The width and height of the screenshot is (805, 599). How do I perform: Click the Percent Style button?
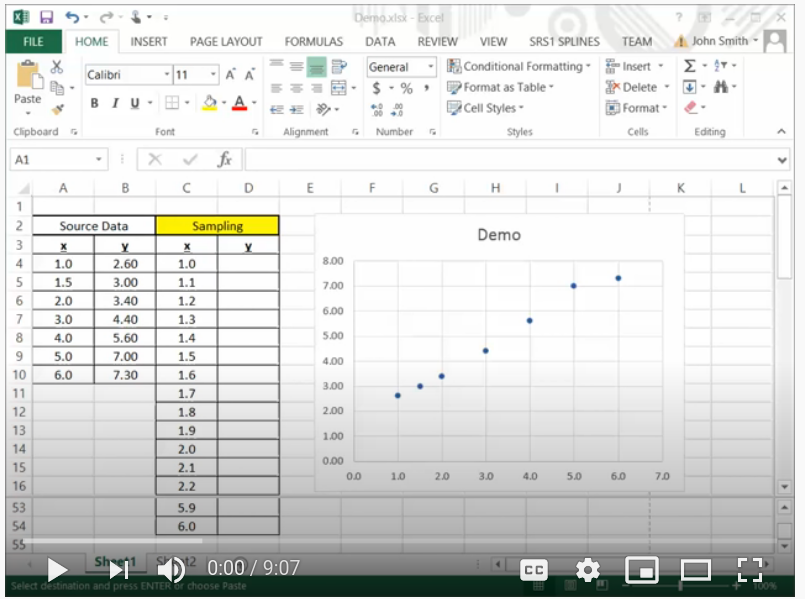[406, 88]
